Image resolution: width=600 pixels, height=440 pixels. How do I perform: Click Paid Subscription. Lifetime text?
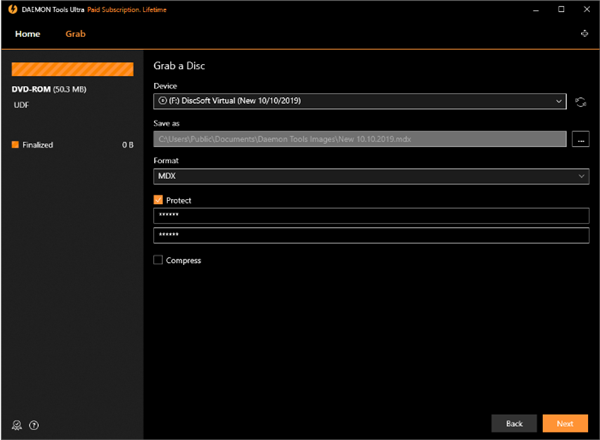pyautogui.click(x=127, y=10)
